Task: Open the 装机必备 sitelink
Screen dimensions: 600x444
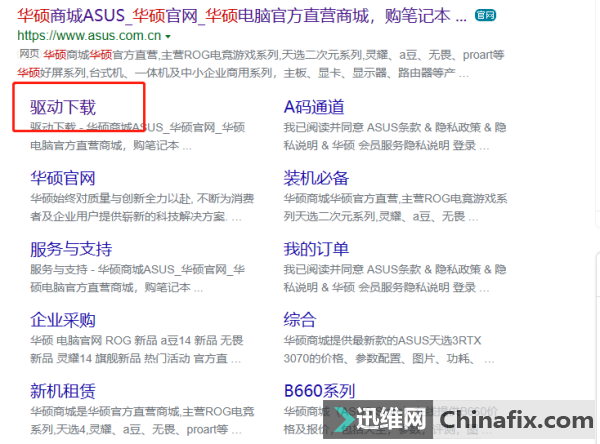Action: (x=316, y=178)
